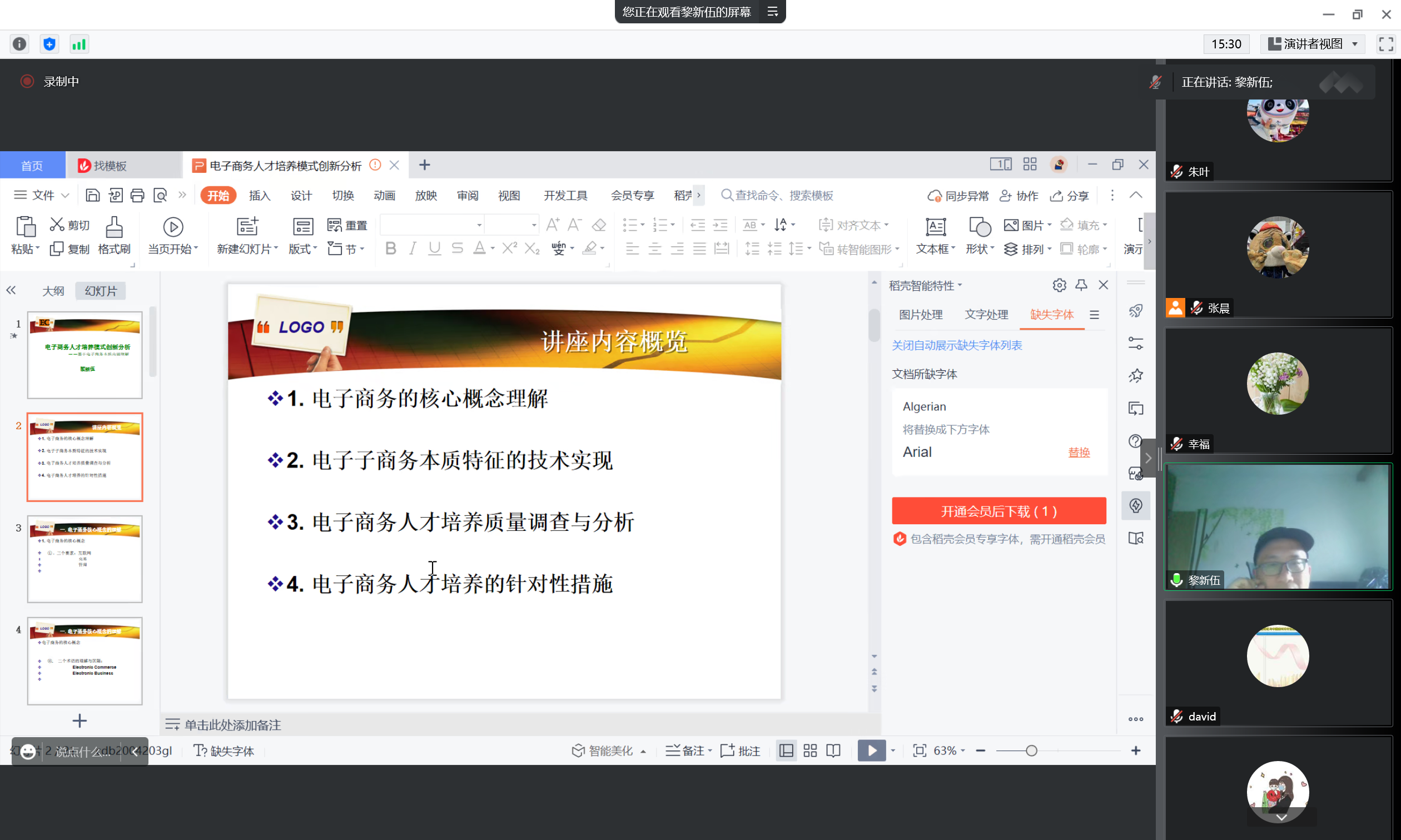Viewport: 1401px width, 840px height.
Task: Click the Print icon in quick toolbar
Action: tap(137, 195)
